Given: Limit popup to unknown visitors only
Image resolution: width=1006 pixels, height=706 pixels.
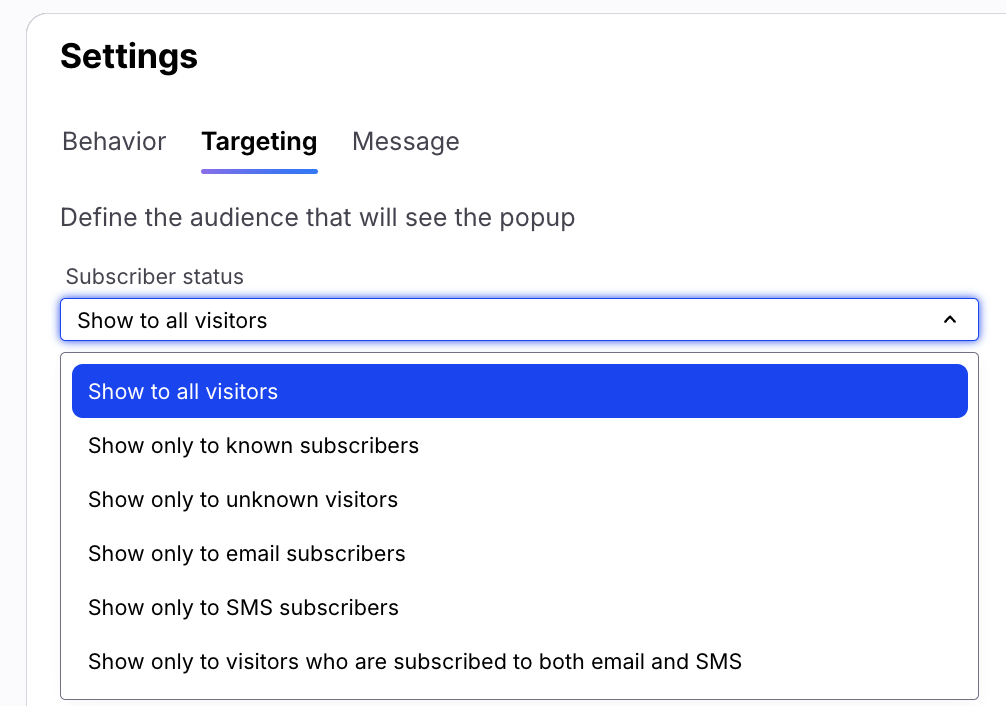Looking at the screenshot, I should click(243, 499).
